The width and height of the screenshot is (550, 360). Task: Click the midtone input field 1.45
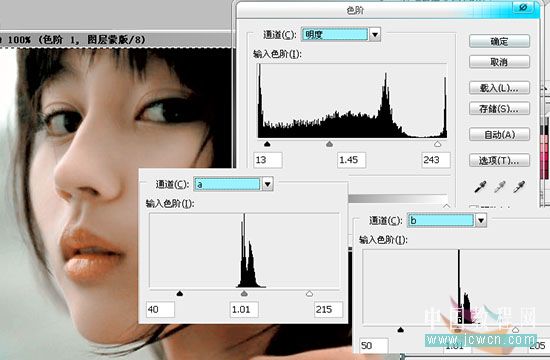[x=351, y=160]
